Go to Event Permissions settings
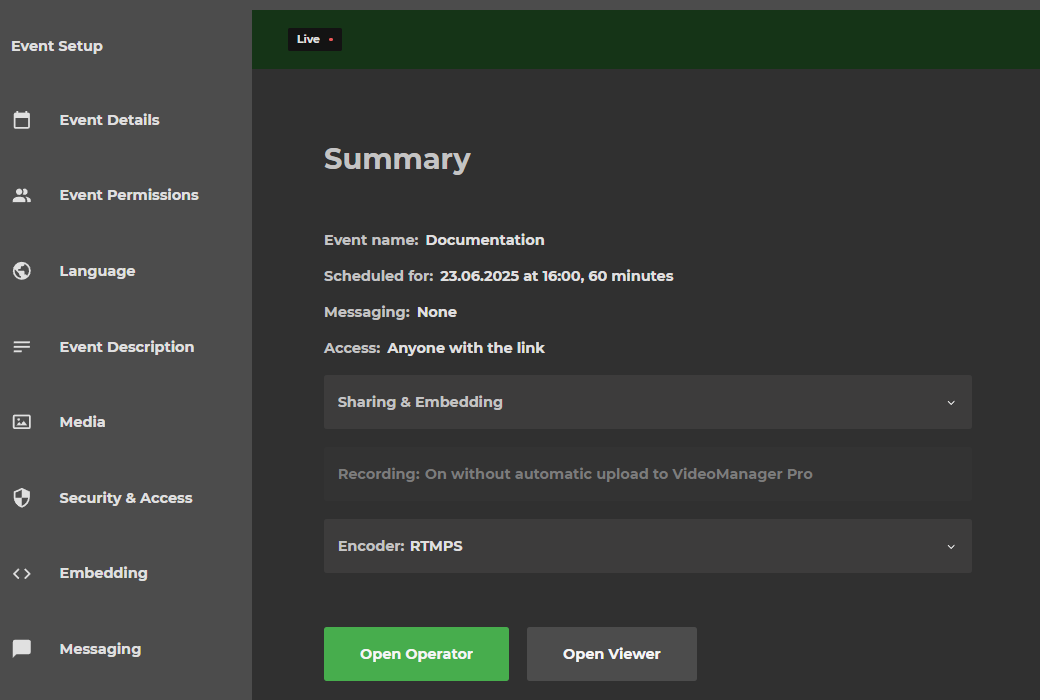This screenshot has width=1040, height=700. point(129,195)
